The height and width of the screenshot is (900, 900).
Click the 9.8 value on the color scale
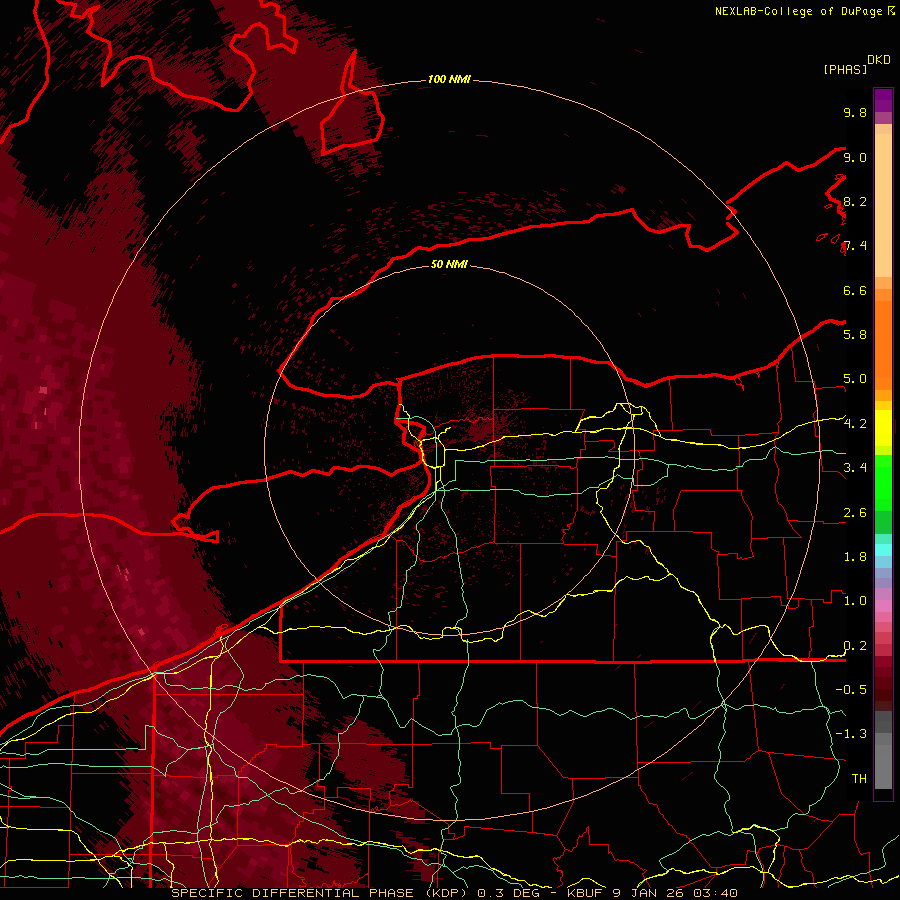click(855, 112)
